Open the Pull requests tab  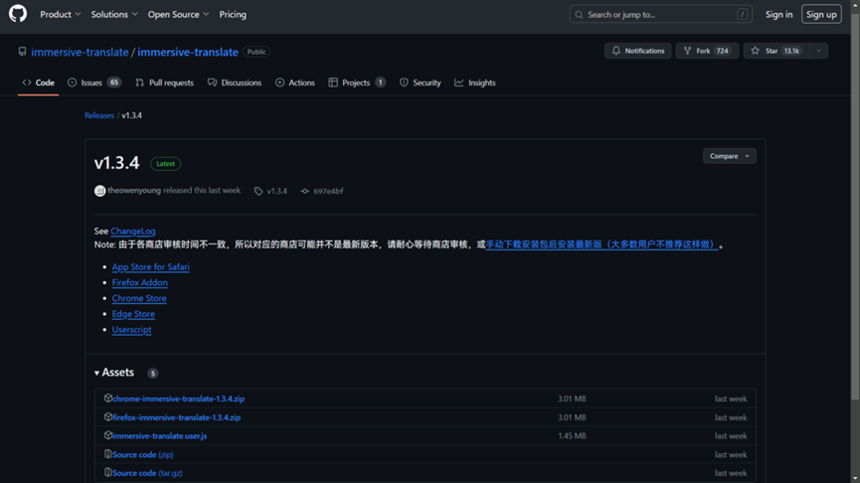(x=165, y=83)
